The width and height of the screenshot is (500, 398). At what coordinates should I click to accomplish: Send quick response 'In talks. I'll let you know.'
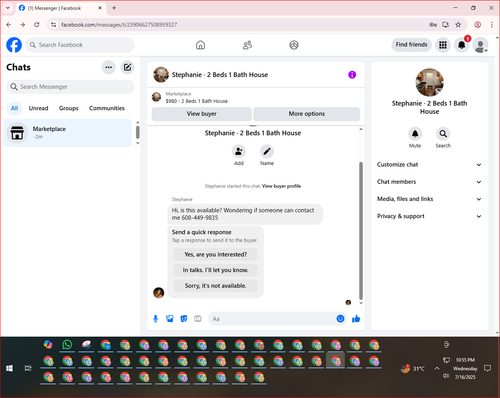point(216,270)
